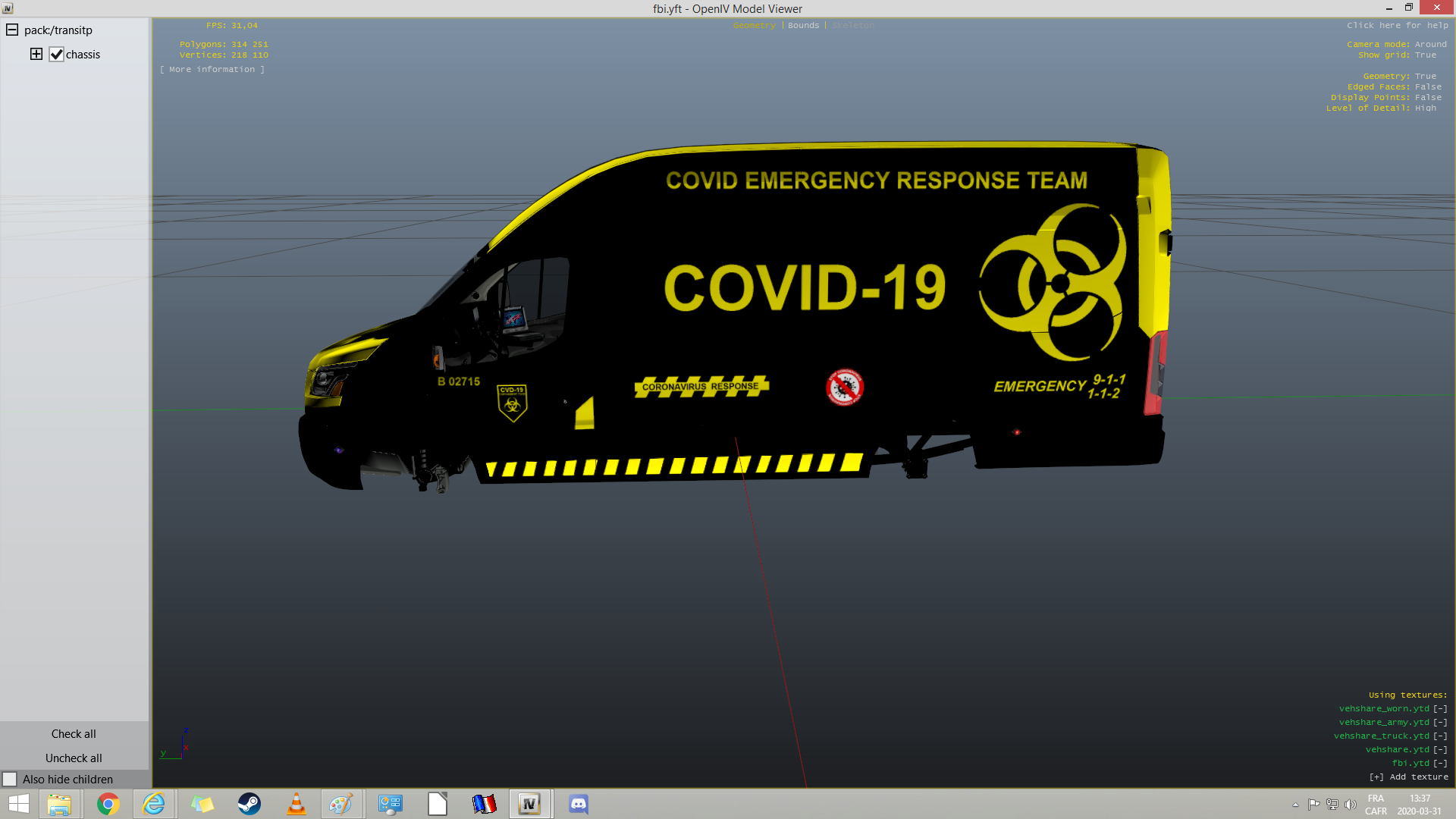Toggle the Edged Faces setting
Viewport: 1456px width, 819px height.
coord(1428,87)
